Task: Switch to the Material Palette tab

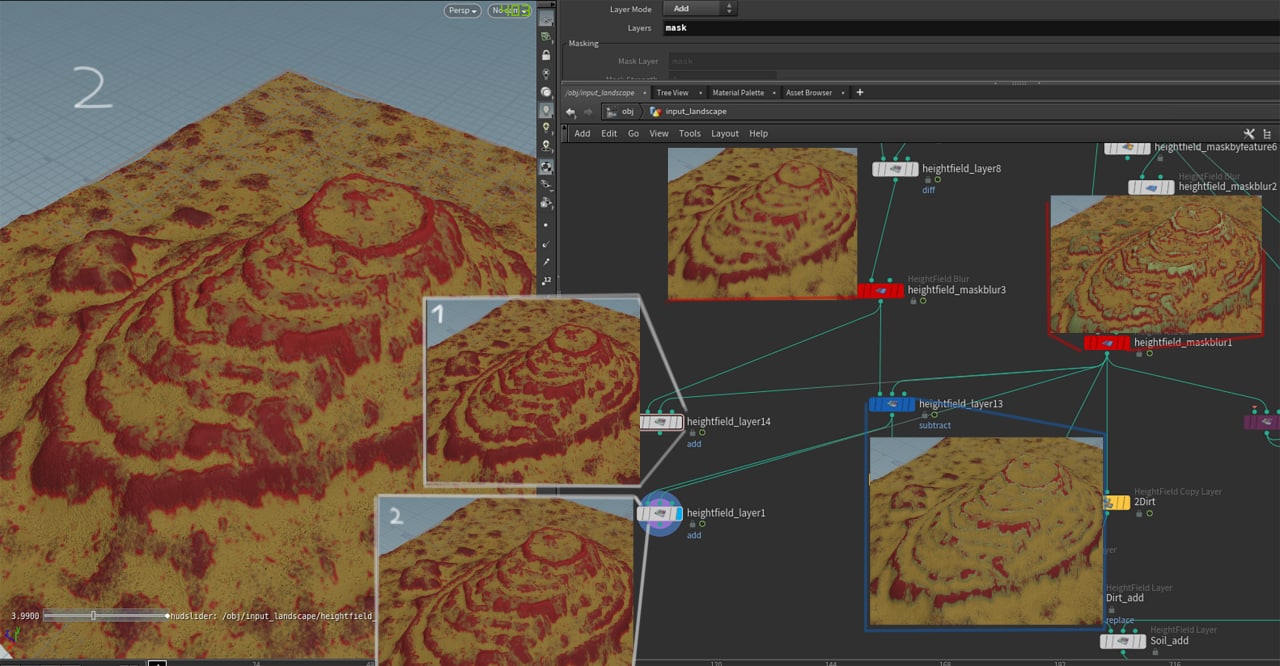Action: [x=738, y=92]
